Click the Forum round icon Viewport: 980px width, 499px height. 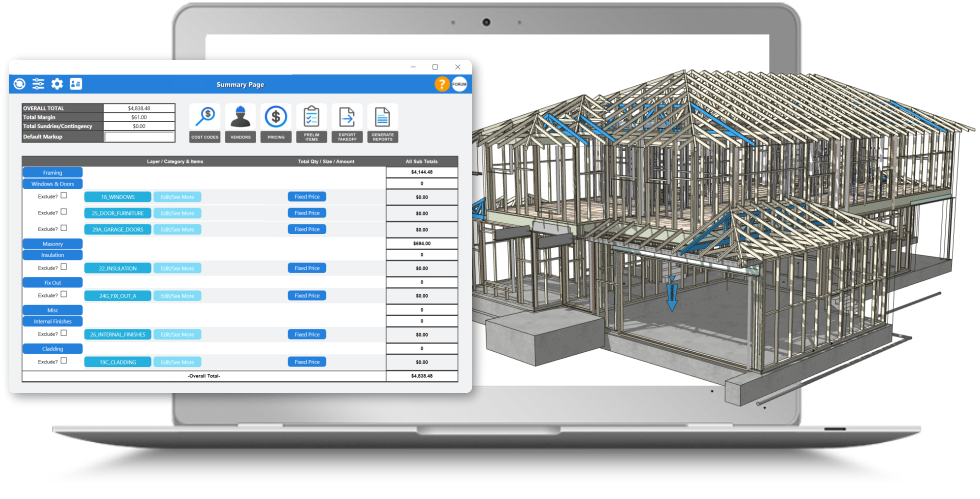459,84
